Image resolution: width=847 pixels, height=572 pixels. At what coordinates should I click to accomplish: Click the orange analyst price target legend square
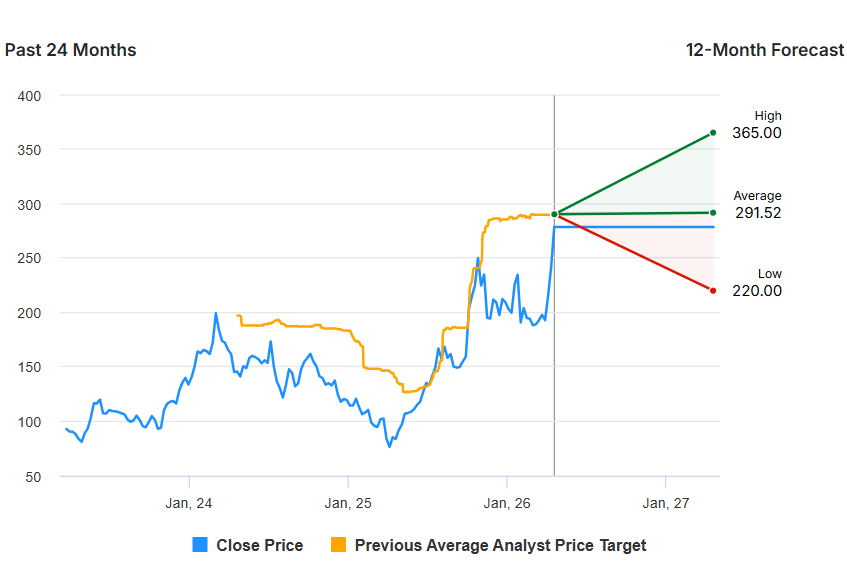tap(338, 544)
